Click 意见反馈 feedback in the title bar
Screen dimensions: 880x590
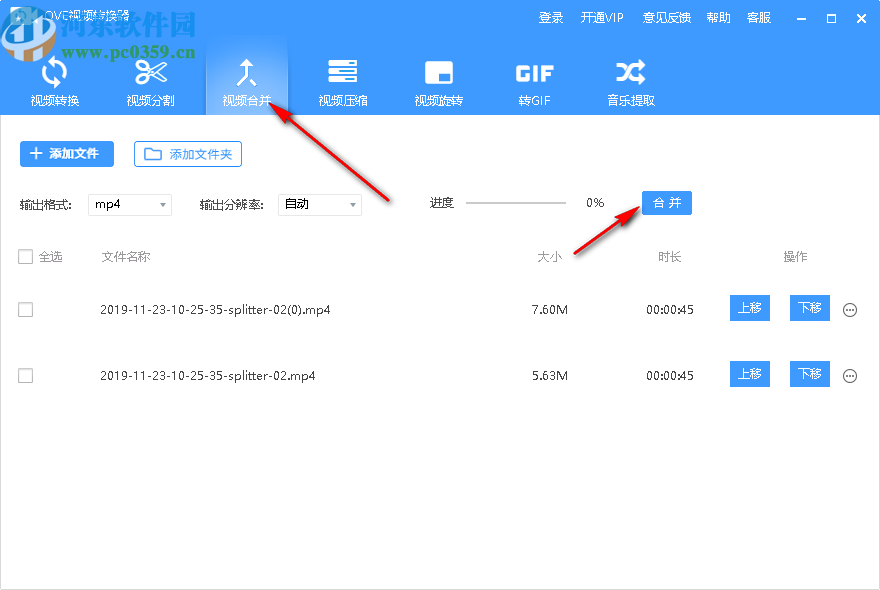pyautogui.click(x=667, y=17)
